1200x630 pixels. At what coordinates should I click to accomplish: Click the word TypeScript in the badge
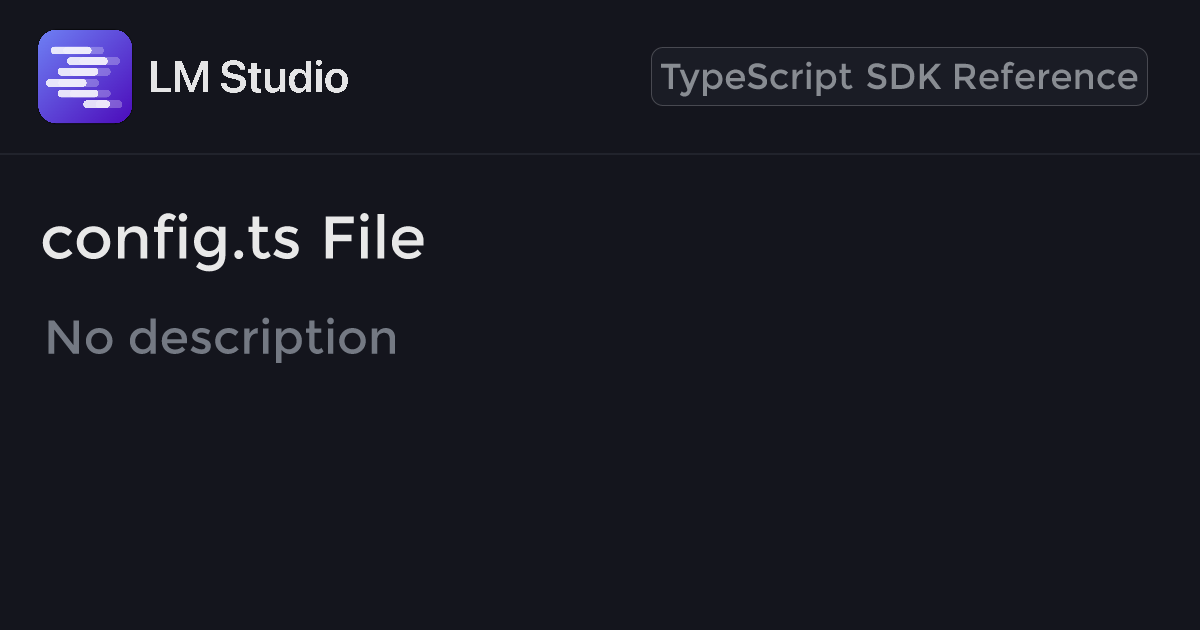pyautogui.click(x=757, y=77)
